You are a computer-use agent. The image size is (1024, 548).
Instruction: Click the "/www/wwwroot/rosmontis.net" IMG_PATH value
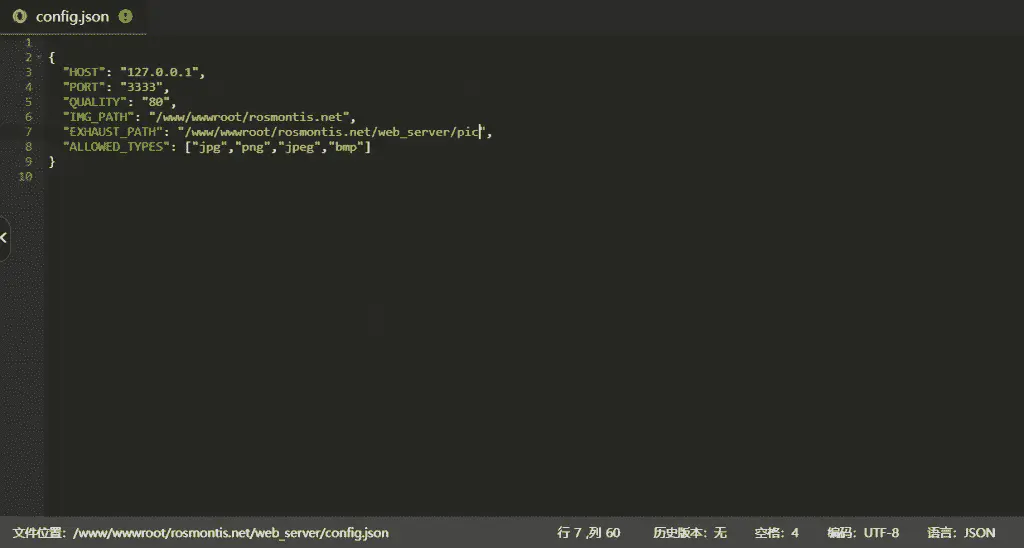coord(249,118)
